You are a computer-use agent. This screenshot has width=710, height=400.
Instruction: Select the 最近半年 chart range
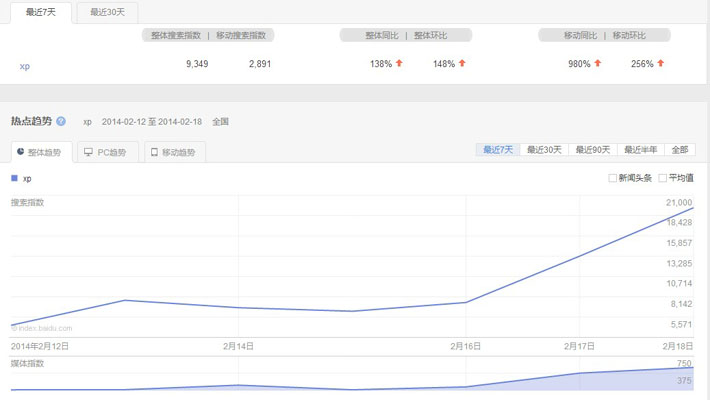640,150
